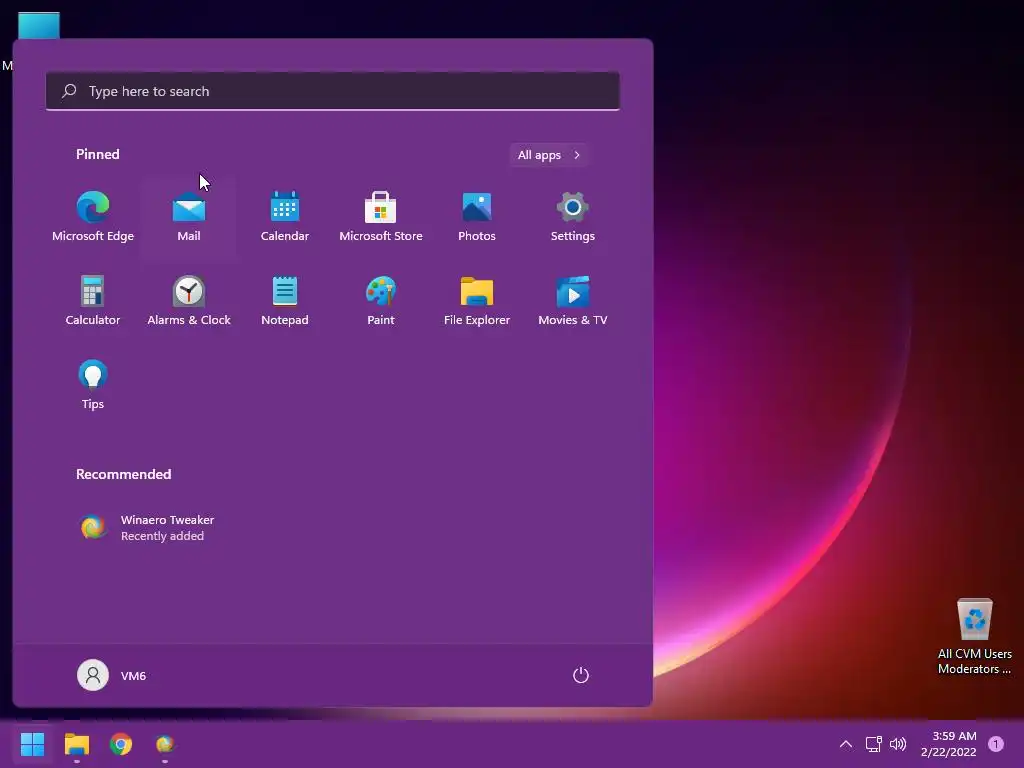Switch to Winaero Tweaker on taskbar
The height and width of the screenshot is (768, 1024).
(165, 744)
